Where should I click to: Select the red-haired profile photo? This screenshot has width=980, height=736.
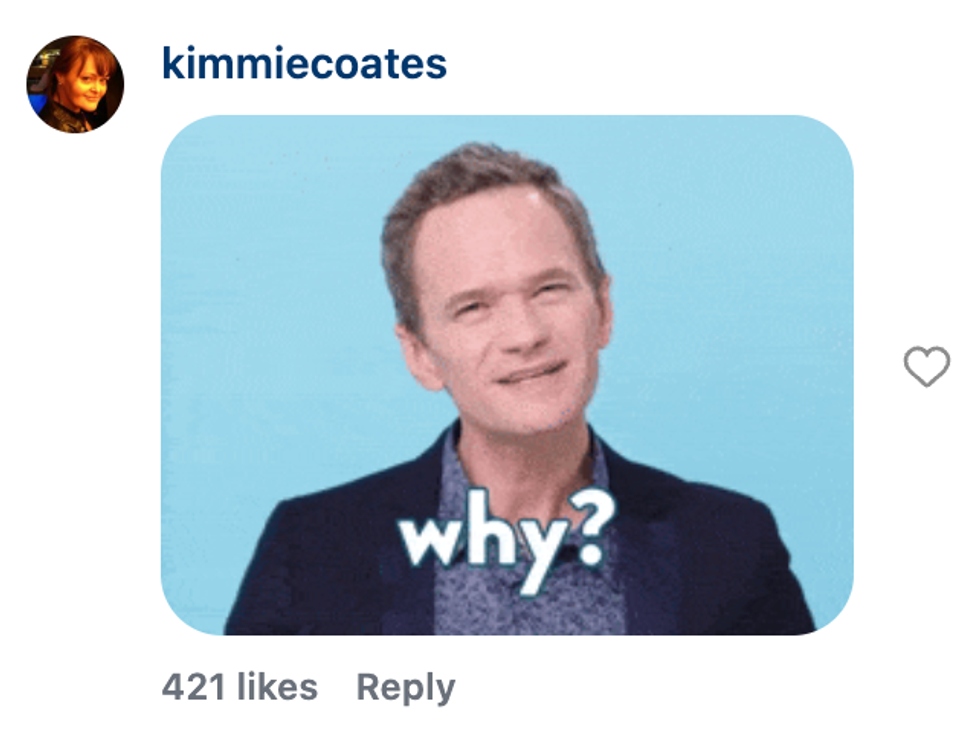click(75, 84)
